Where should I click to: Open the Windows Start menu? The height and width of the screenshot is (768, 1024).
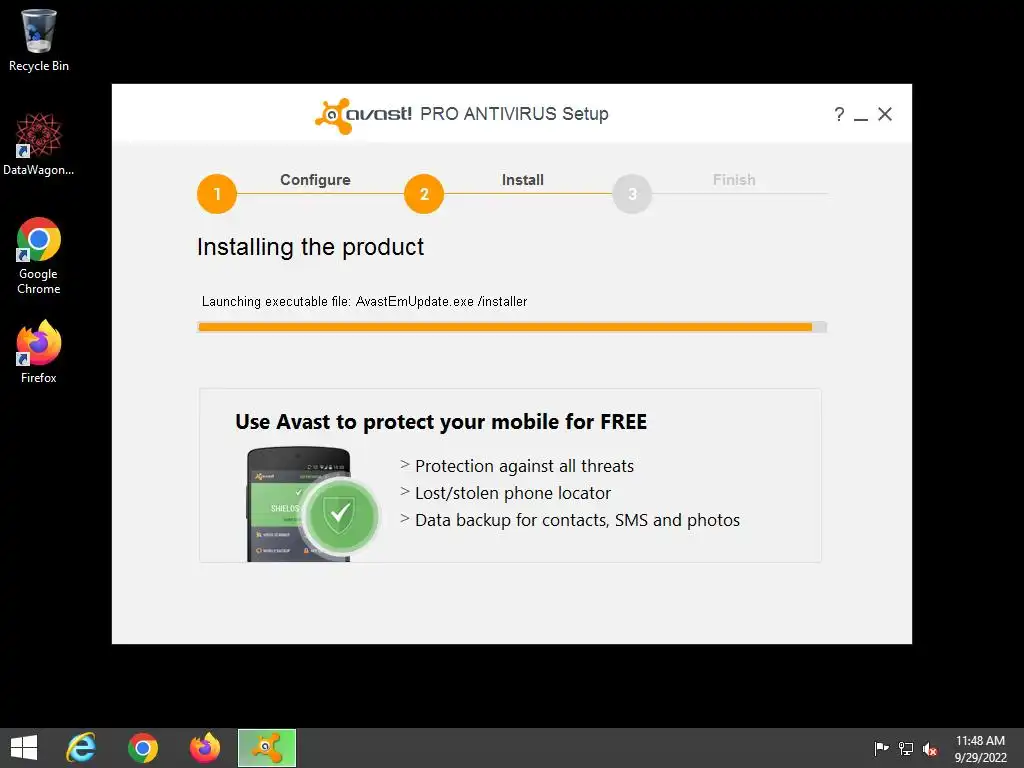[24, 748]
